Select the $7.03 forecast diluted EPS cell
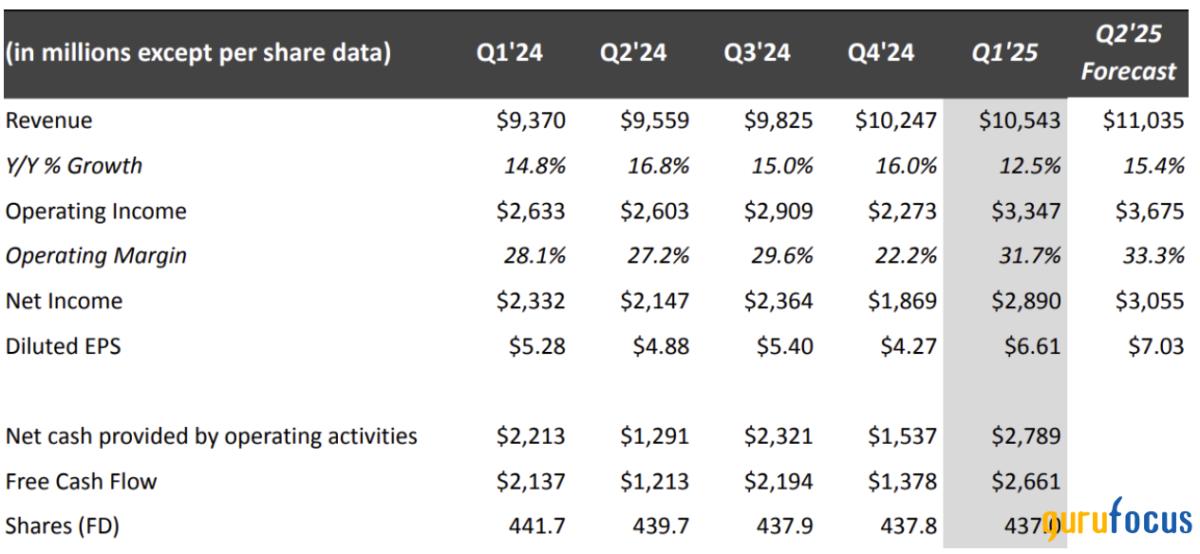 pyautogui.click(x=1157, y=346)
